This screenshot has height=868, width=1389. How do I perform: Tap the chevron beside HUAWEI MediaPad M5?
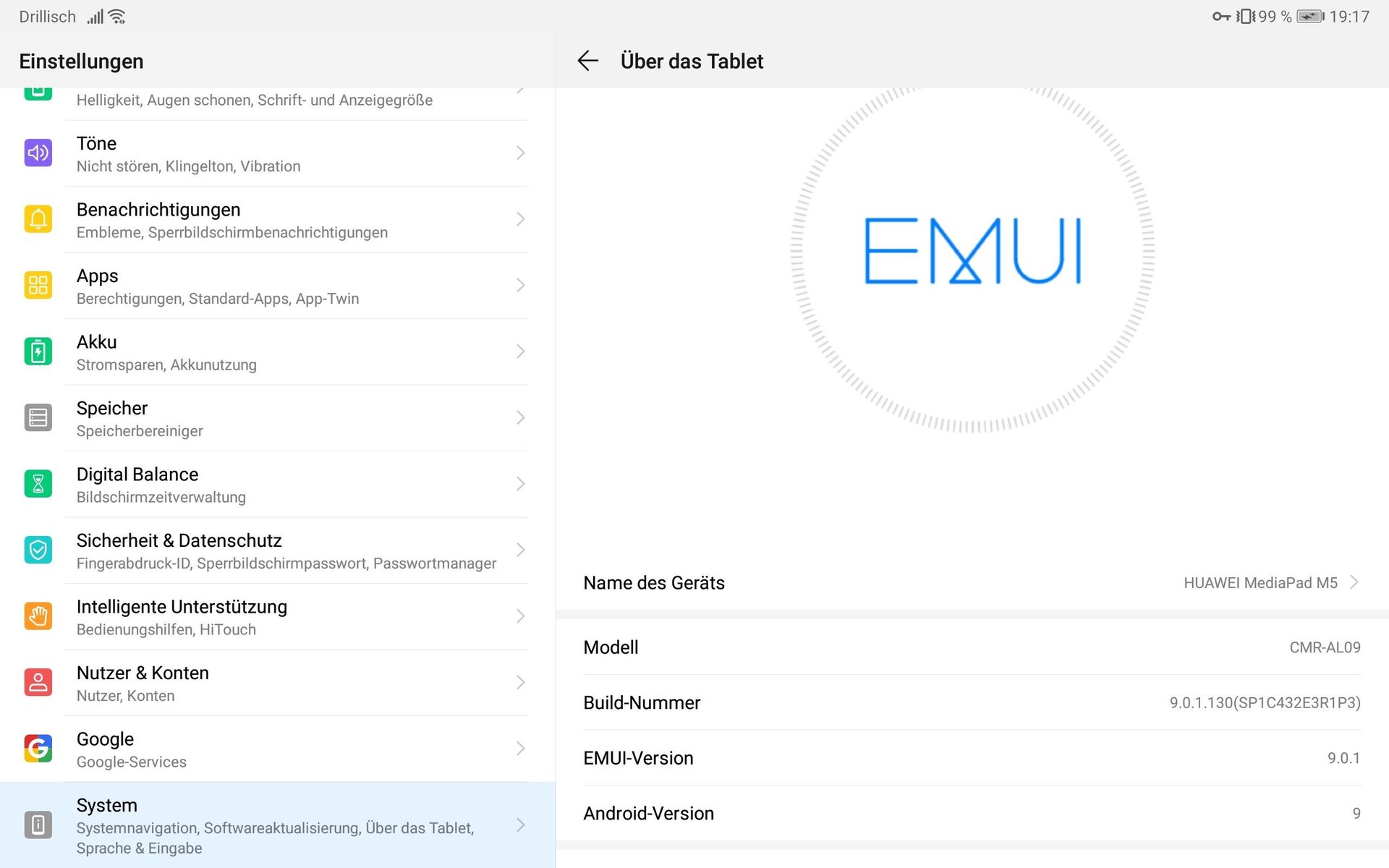click(1354, 582)
